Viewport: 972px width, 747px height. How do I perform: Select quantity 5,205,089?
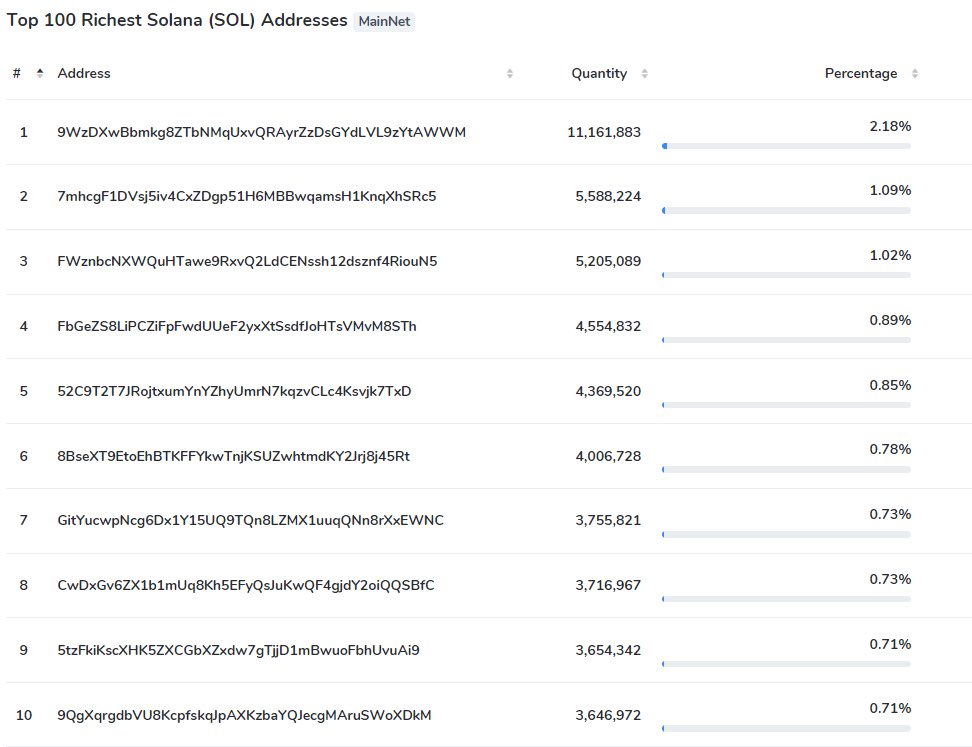click(608, 261)
